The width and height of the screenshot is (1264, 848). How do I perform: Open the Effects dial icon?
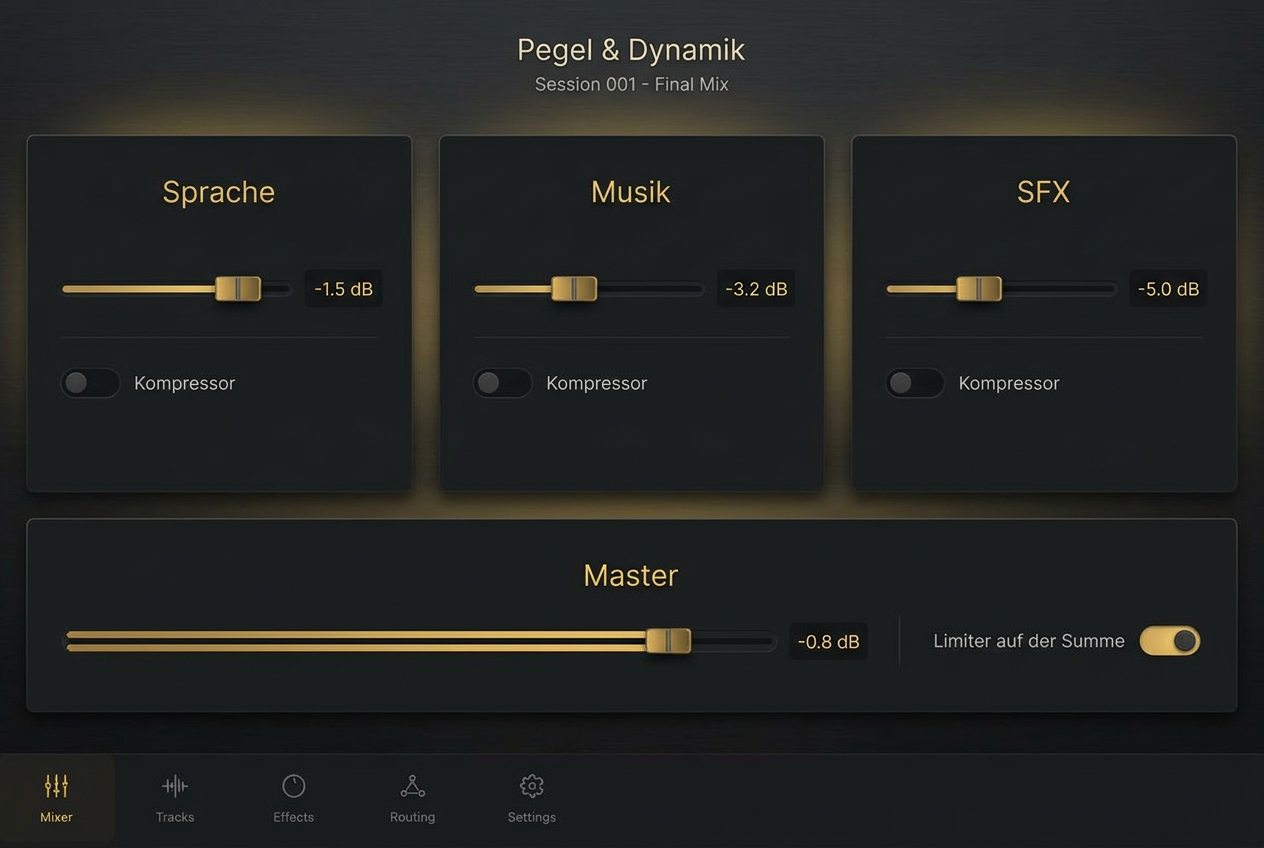coord(294,786)
